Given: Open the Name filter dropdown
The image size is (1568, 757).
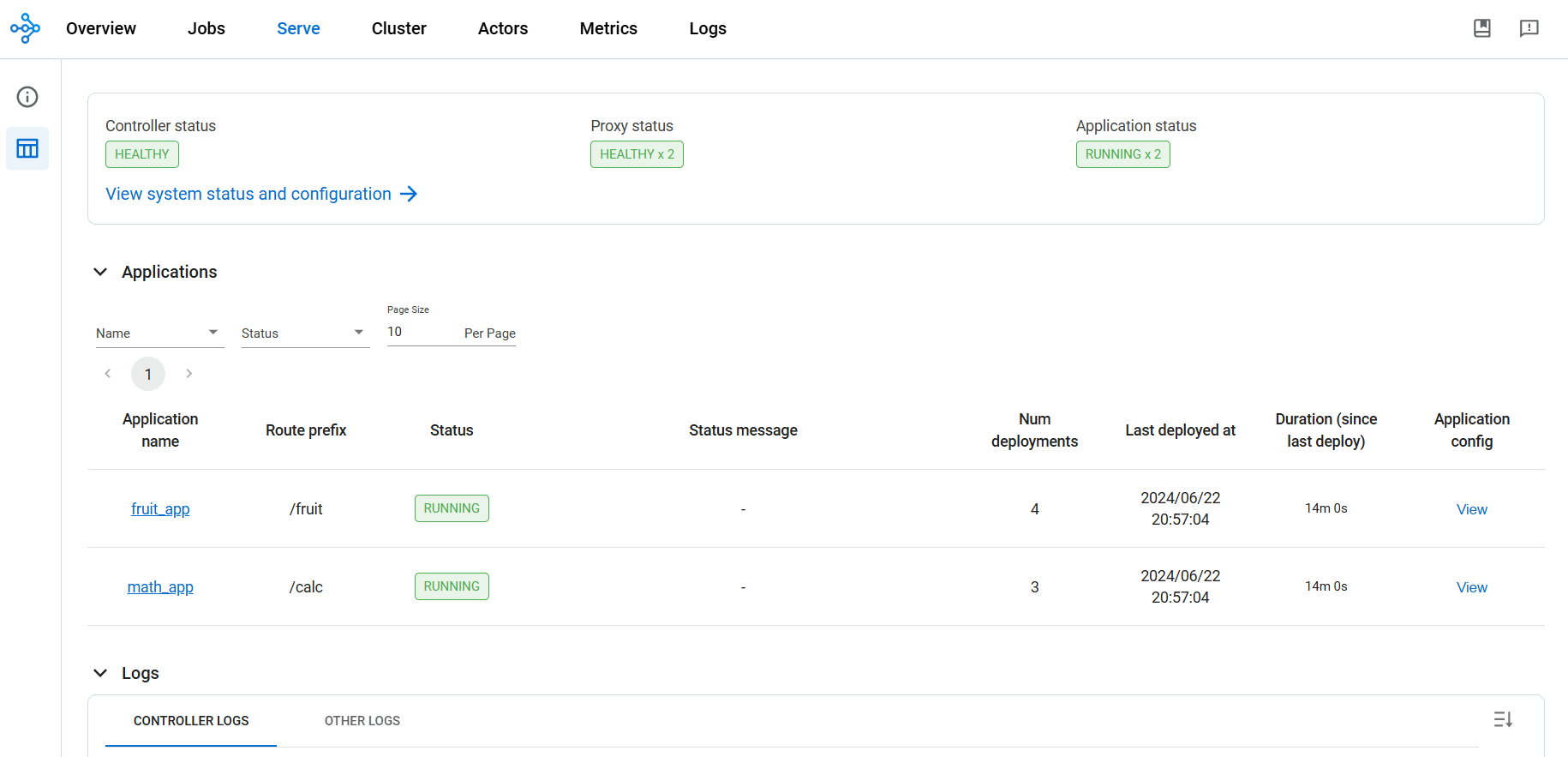Looking at the screenshot, I should [159, 333].
